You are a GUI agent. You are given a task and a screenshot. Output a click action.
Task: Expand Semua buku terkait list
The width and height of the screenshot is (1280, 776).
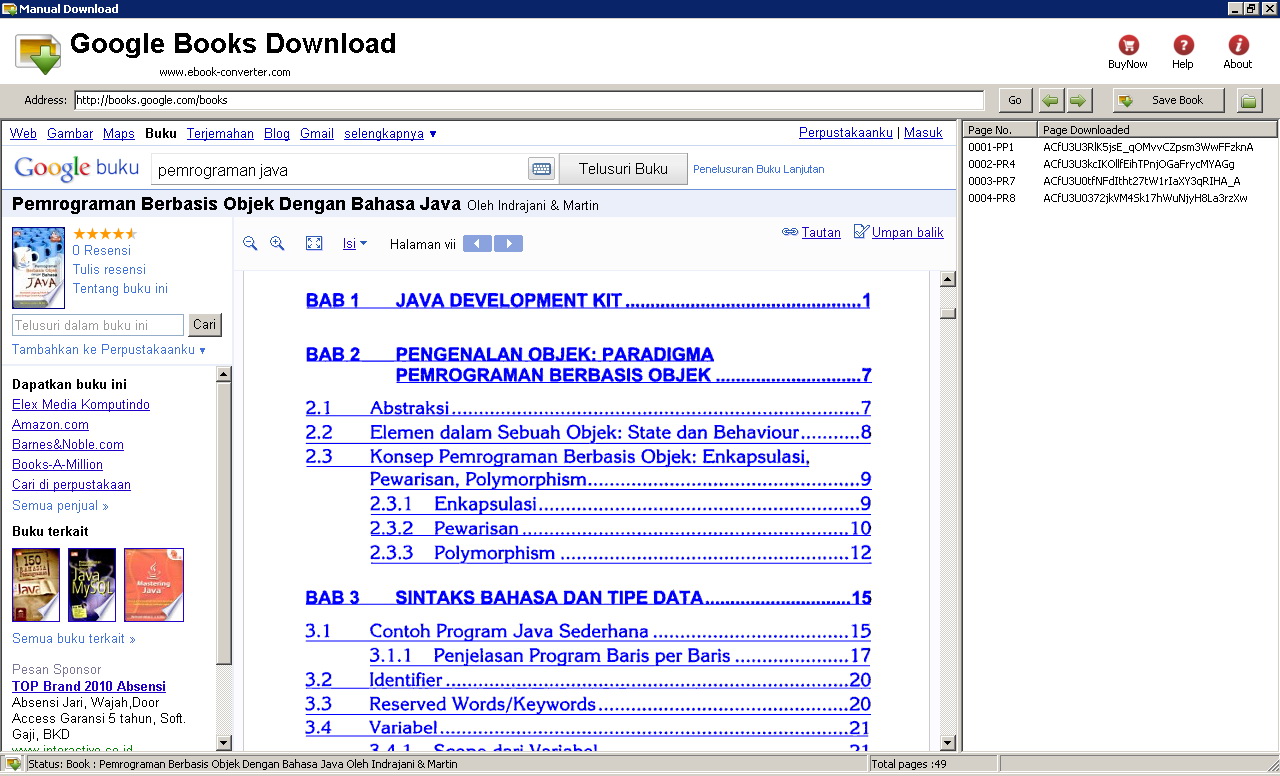[x=74, y=639]
